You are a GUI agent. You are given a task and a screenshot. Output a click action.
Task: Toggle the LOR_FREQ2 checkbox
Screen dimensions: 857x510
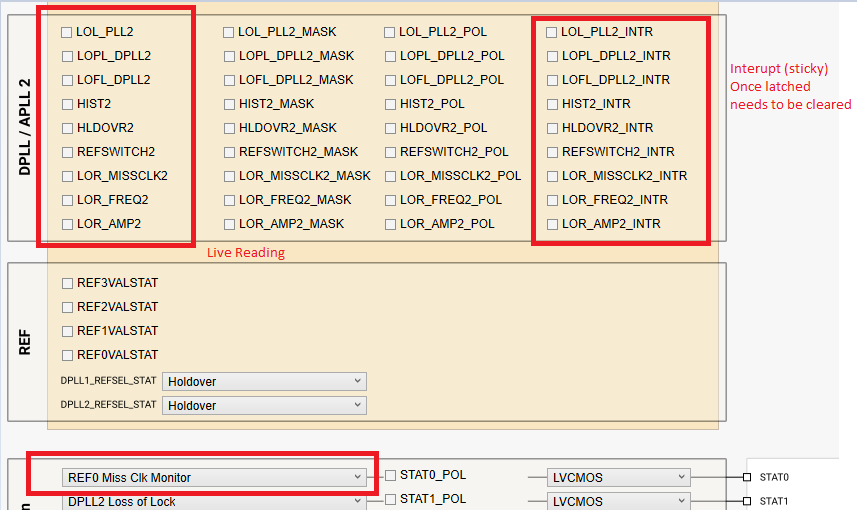[67, 201]
